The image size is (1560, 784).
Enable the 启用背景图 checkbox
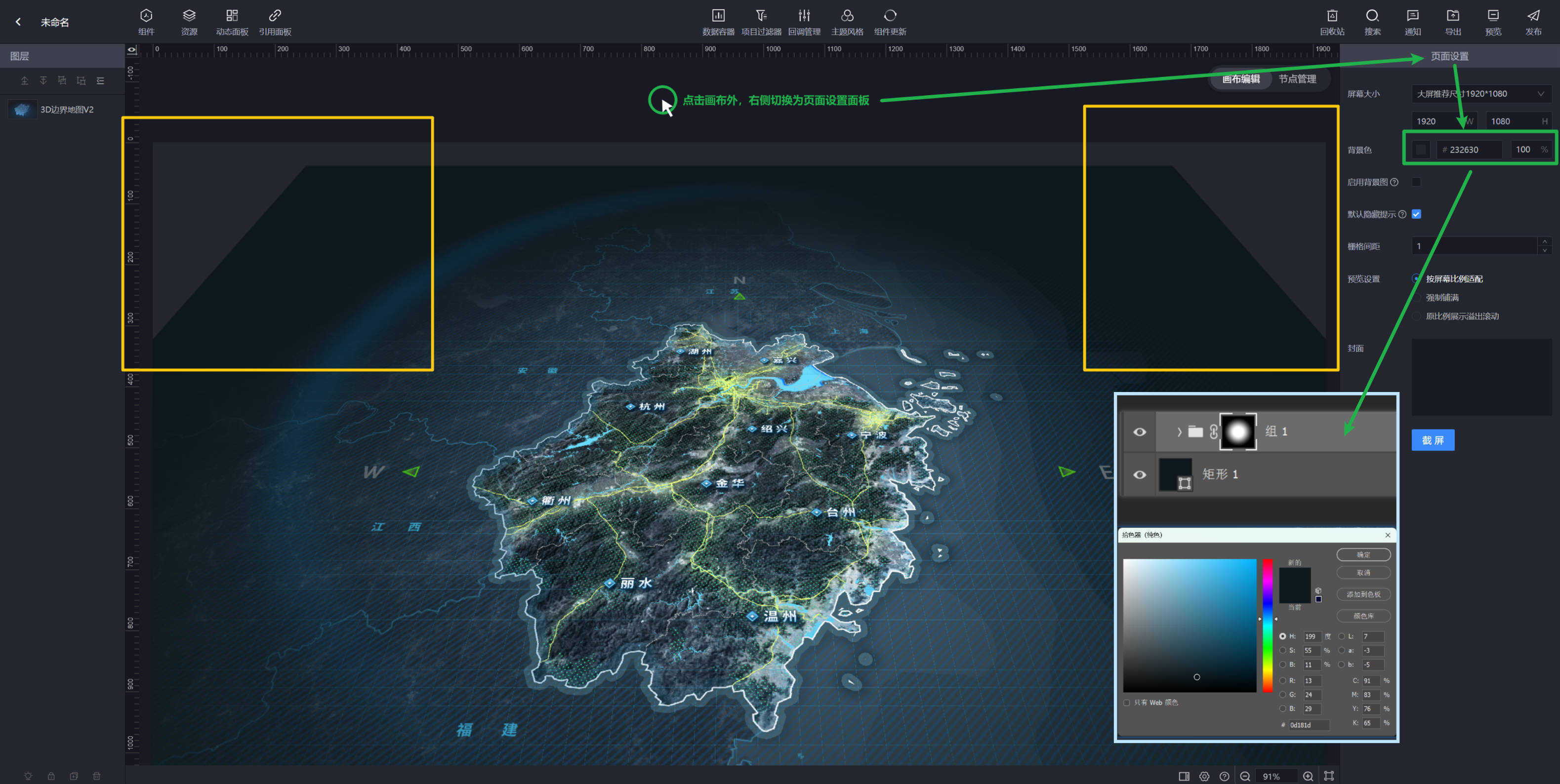coord(1416,182)
